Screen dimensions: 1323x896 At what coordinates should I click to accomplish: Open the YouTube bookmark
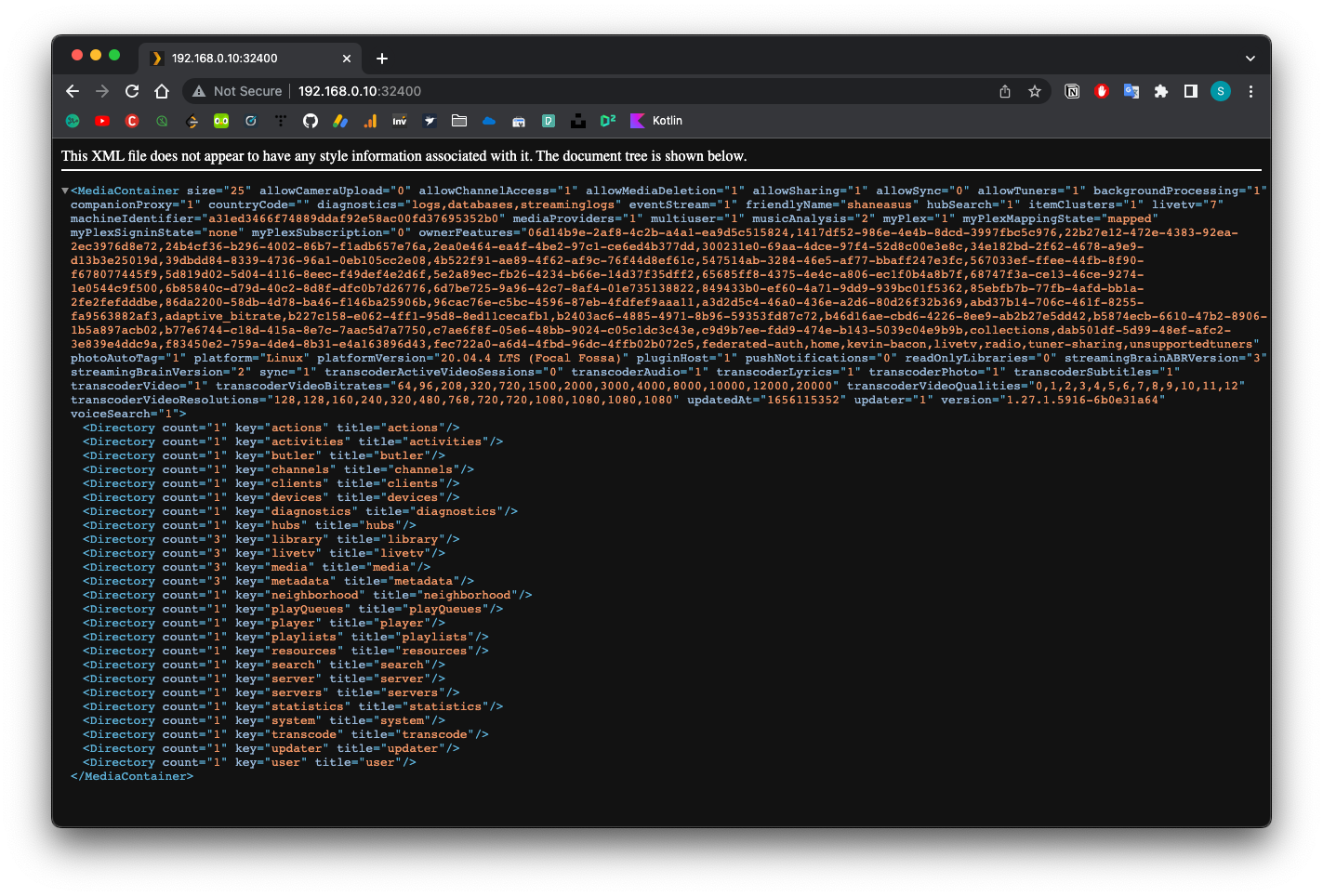[102, 121]
